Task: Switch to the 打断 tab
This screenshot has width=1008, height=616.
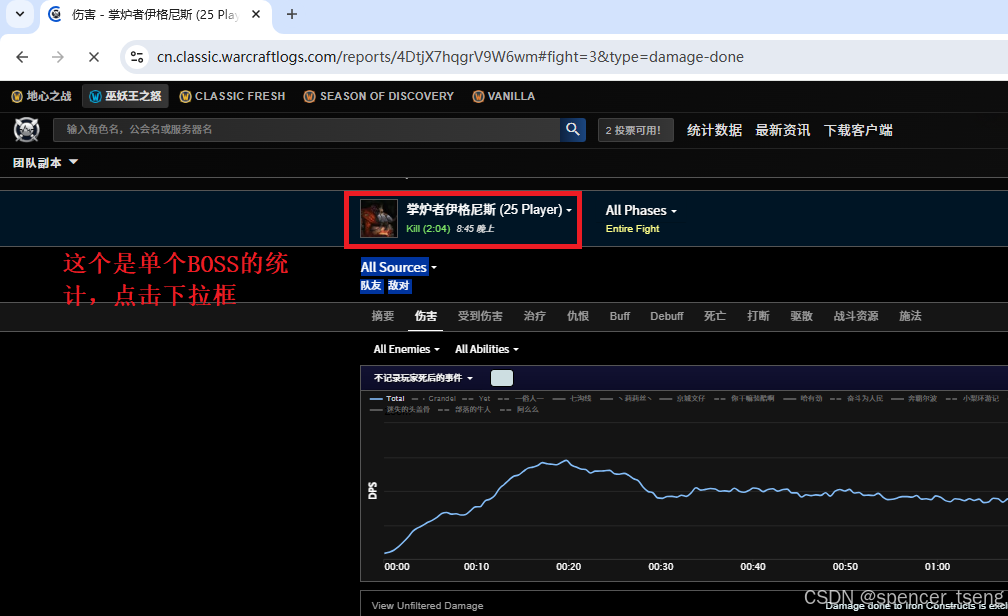Action: tap(759, 316)
